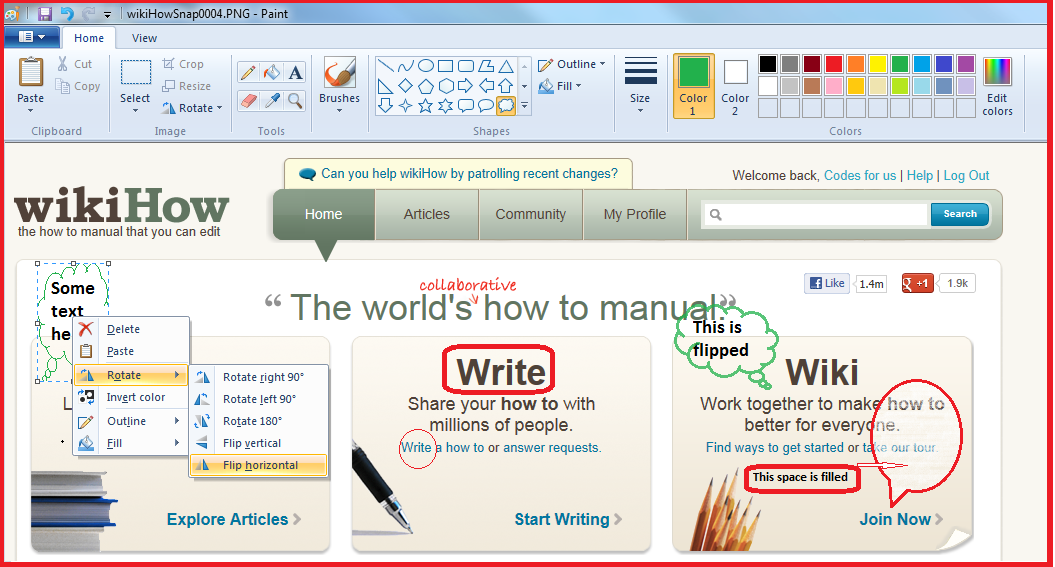Expand the Outline dropdown in Shapes
The width and height of the screenshot is (1055, 567).
tap(572, 64)
